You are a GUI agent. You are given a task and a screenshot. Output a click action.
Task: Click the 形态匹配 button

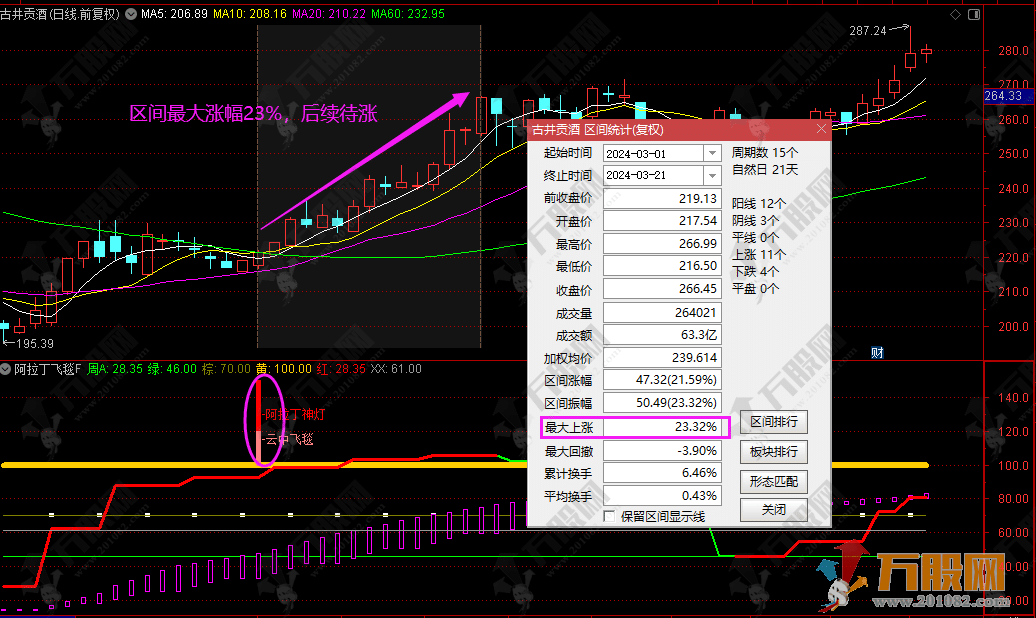point(774,482)
